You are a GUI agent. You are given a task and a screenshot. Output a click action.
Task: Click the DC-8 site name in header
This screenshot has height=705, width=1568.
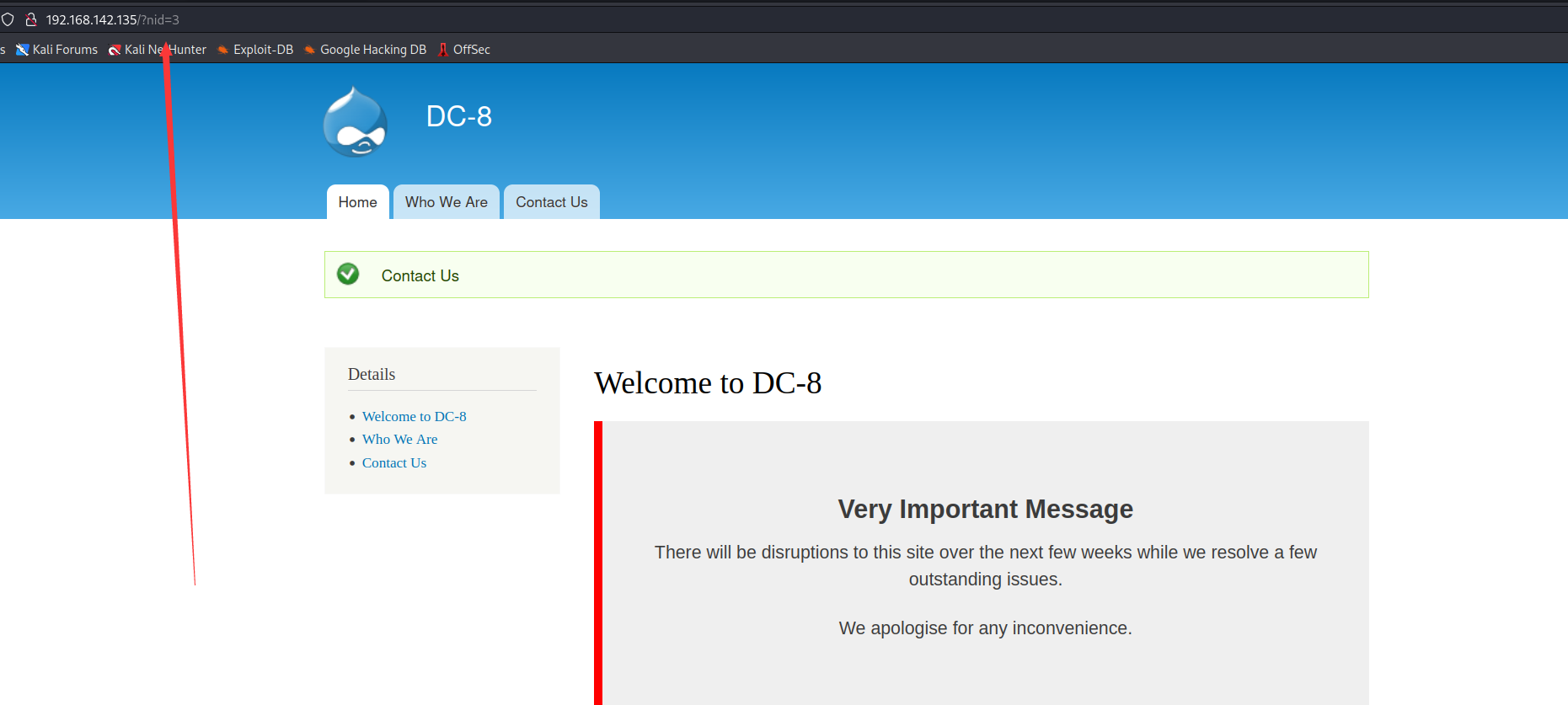click(x=458, y=116)
